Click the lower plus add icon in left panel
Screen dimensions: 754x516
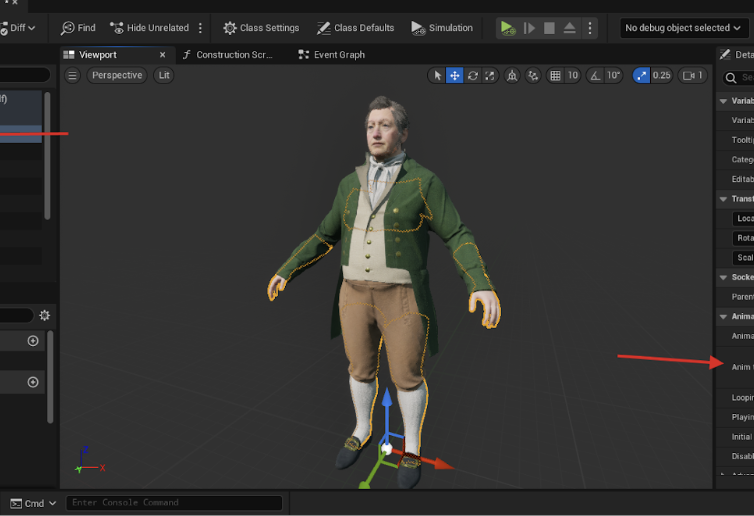point(33,382)
